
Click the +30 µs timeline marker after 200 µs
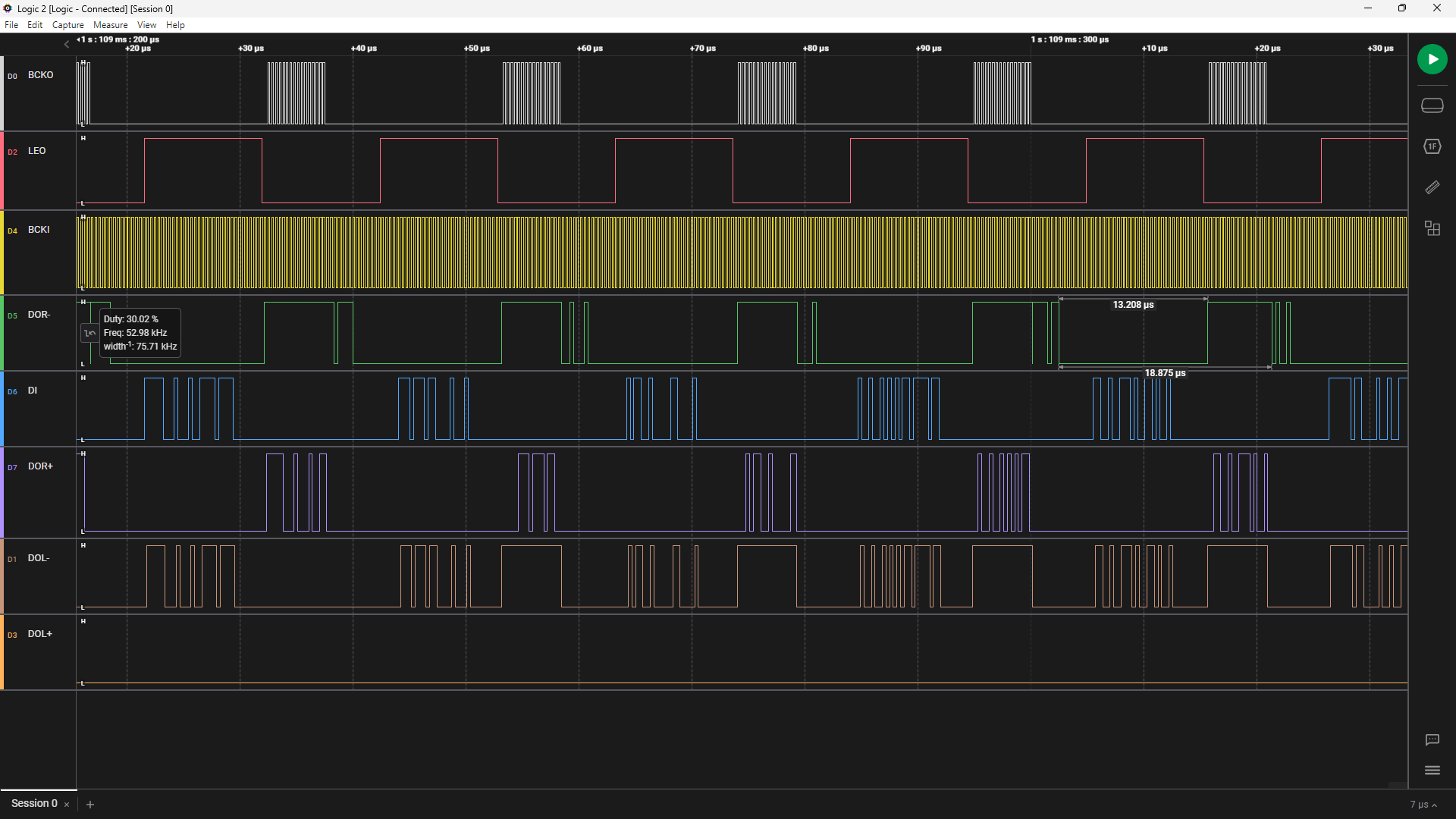click(251, 49)
